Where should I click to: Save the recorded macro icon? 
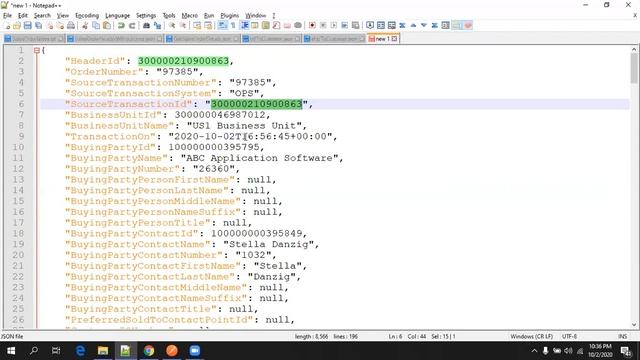coord(356,25)
